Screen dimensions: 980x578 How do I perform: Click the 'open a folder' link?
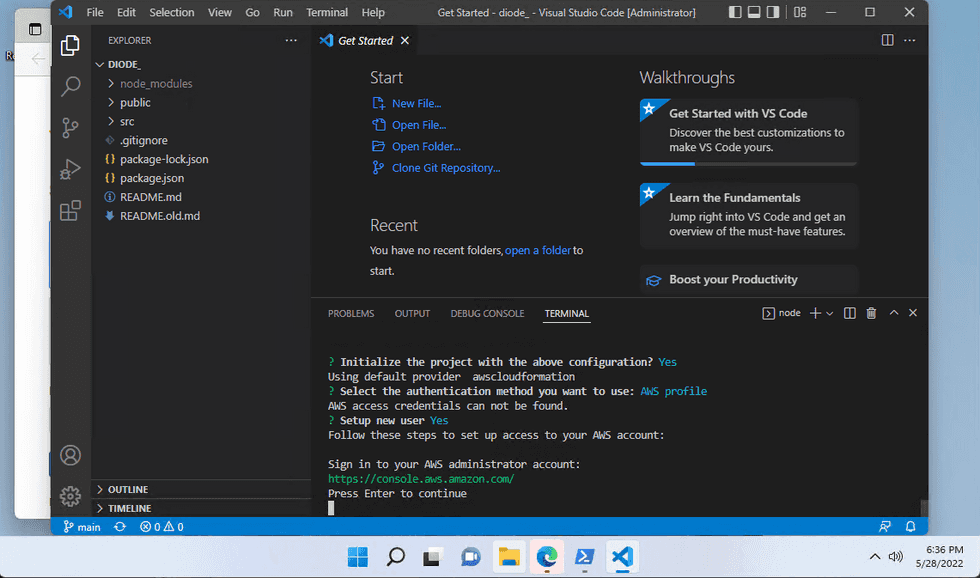pos(538,250)
